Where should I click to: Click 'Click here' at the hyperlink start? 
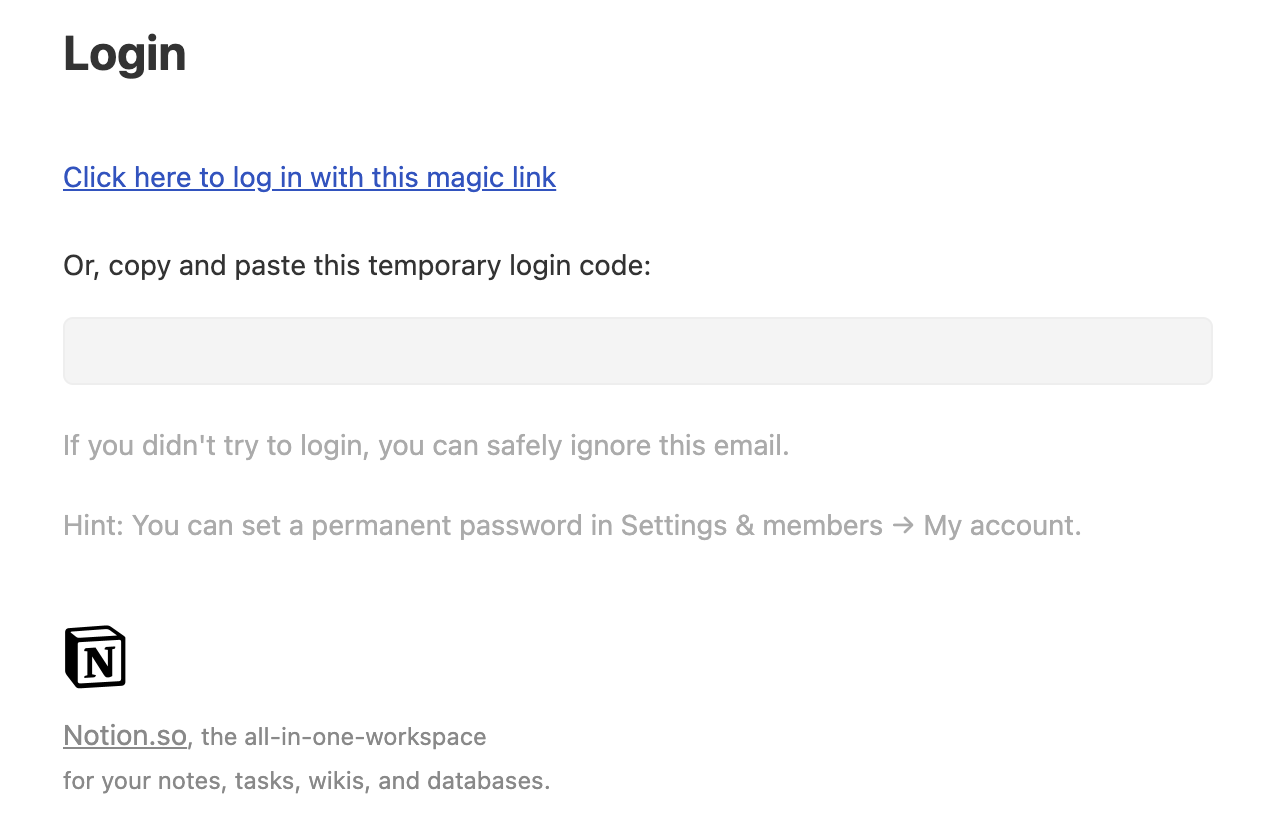(x=128, y=178)
